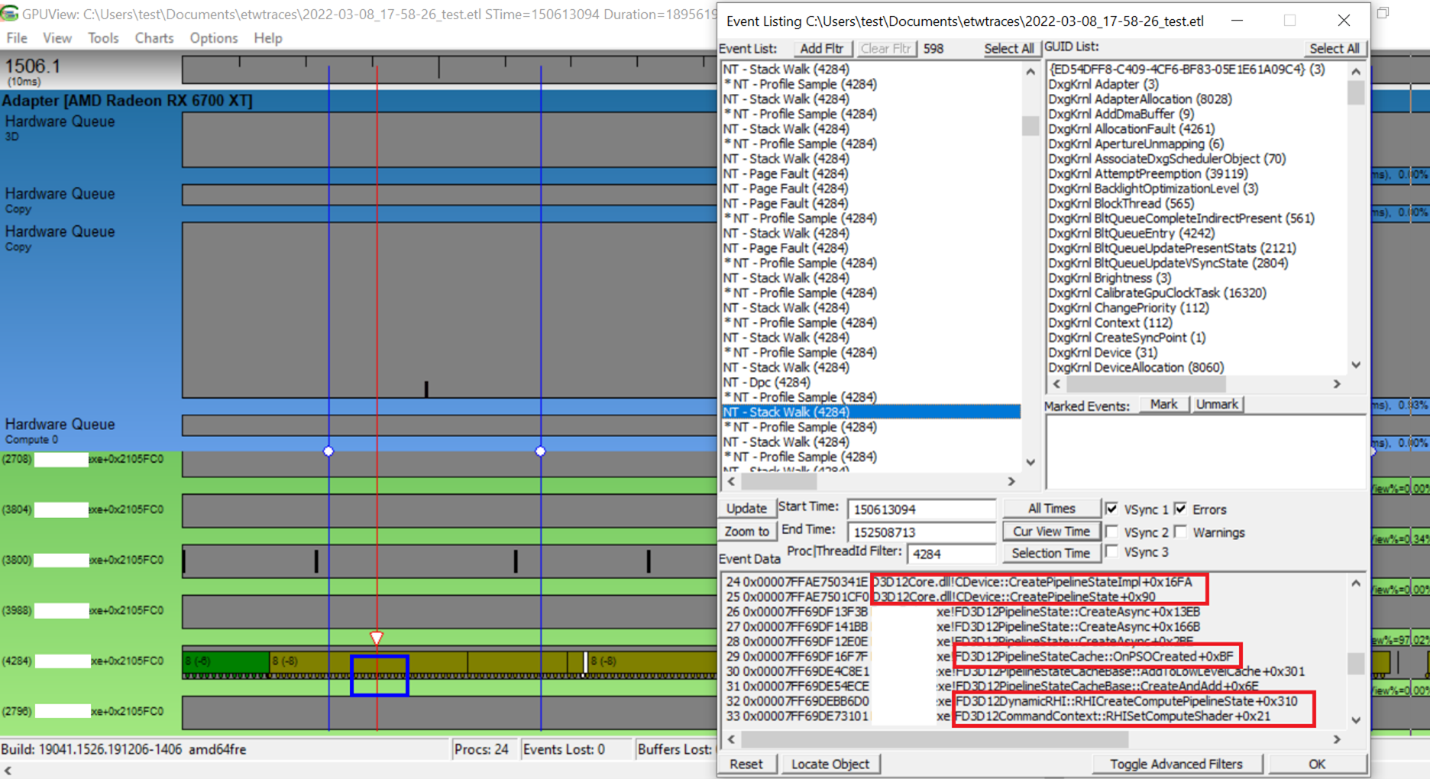
Task: Open the Options menu
Action: [x=214, y=38]
